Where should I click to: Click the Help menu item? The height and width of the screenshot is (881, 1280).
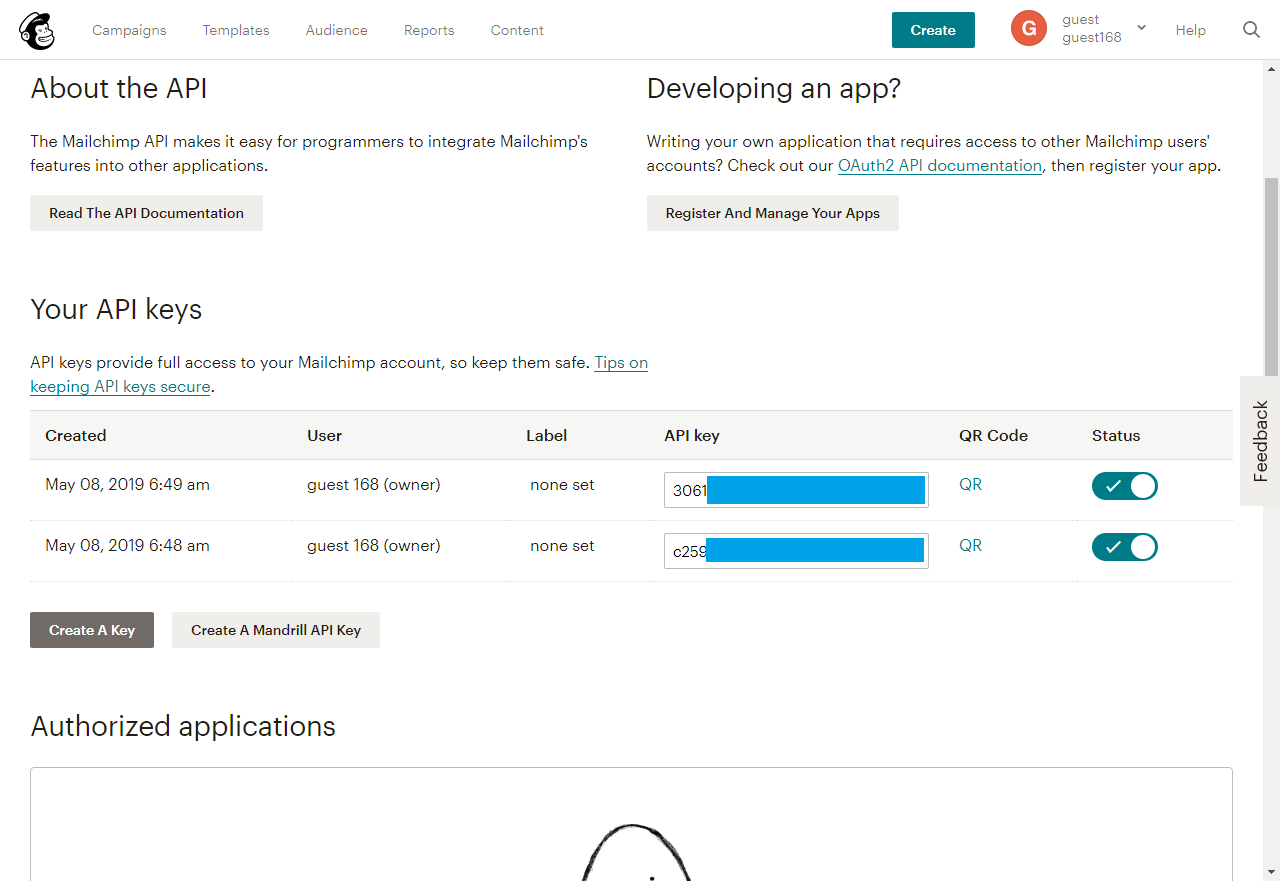(1190, 30)
